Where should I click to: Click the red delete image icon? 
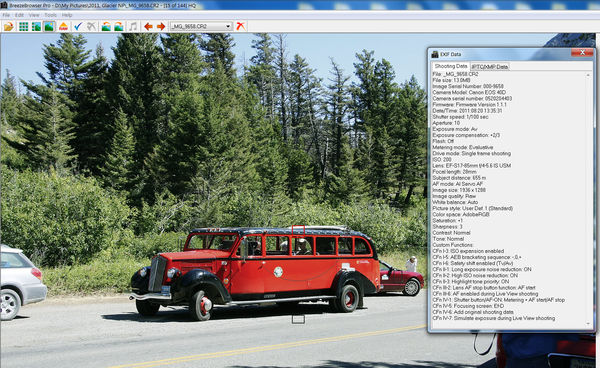(241, 26)
